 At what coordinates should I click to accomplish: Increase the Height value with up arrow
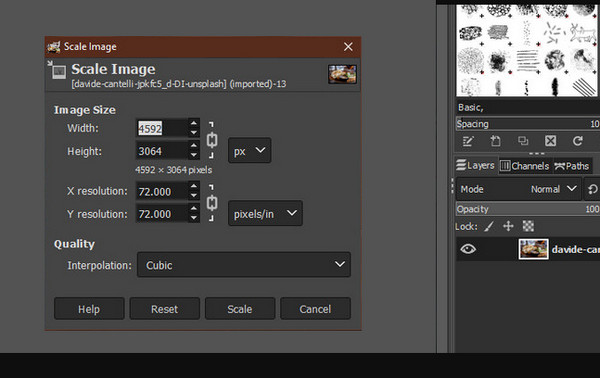[x=194, y=146]
